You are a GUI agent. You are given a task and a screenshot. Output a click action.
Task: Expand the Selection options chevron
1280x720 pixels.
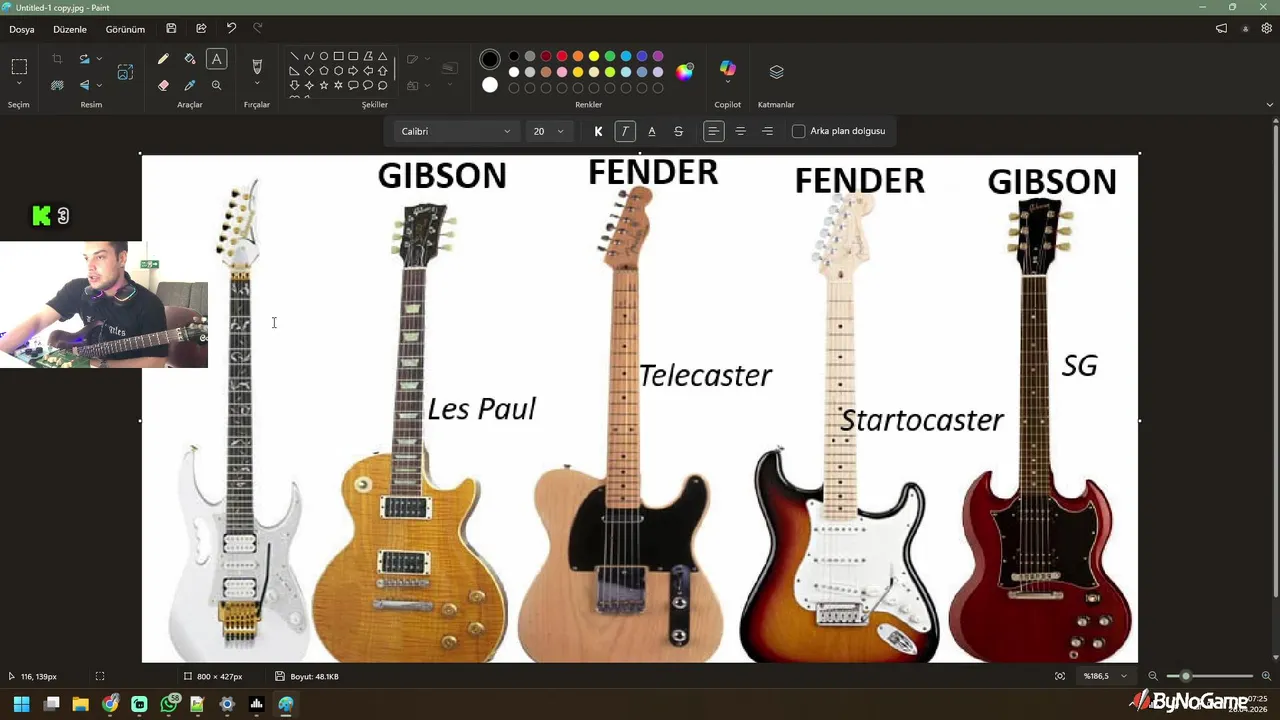pyautogui.click(x=19, y=85)
